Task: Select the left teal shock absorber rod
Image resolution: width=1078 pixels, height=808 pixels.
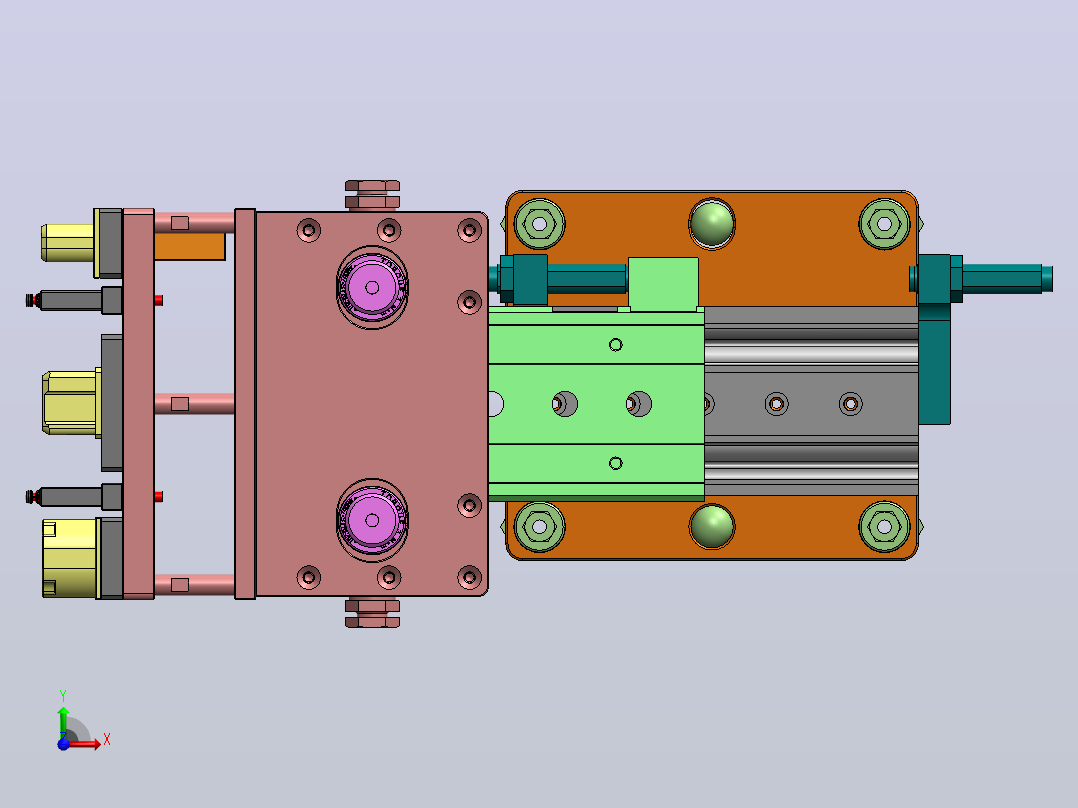Action: 586,279
